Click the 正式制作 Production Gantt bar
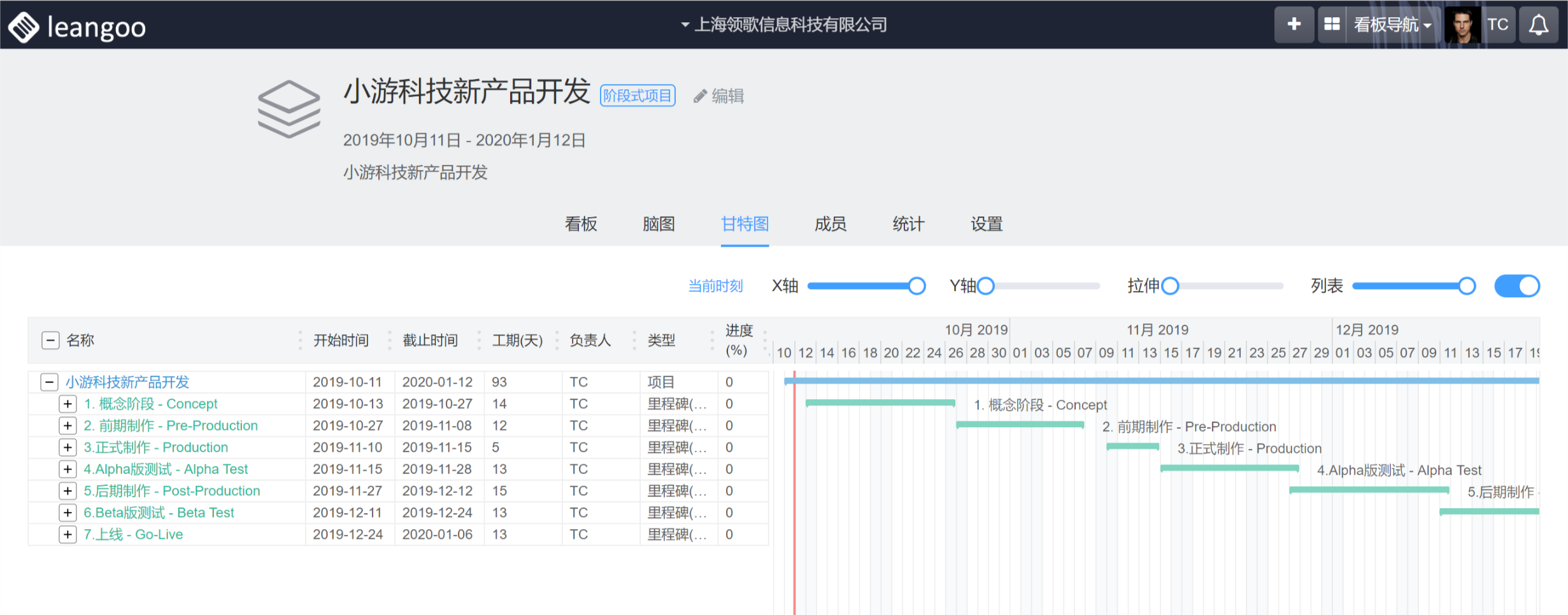 (1132, 446)
